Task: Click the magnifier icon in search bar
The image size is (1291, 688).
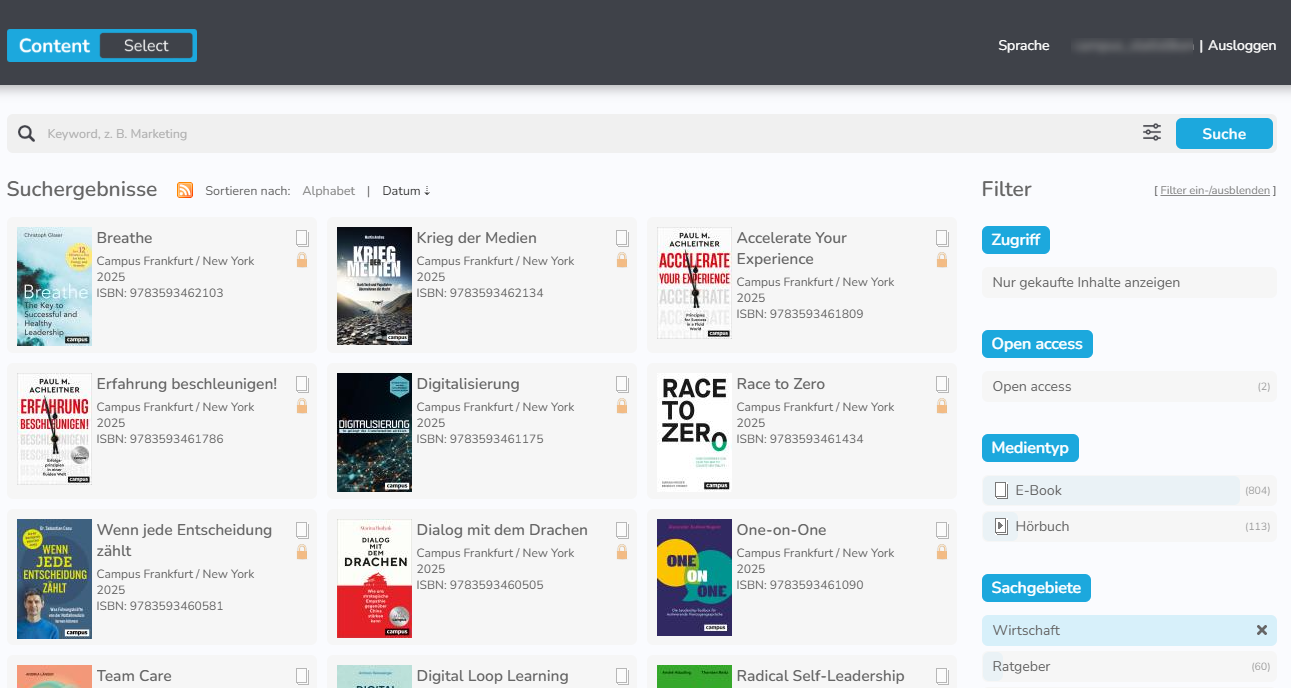Action: 27,134
